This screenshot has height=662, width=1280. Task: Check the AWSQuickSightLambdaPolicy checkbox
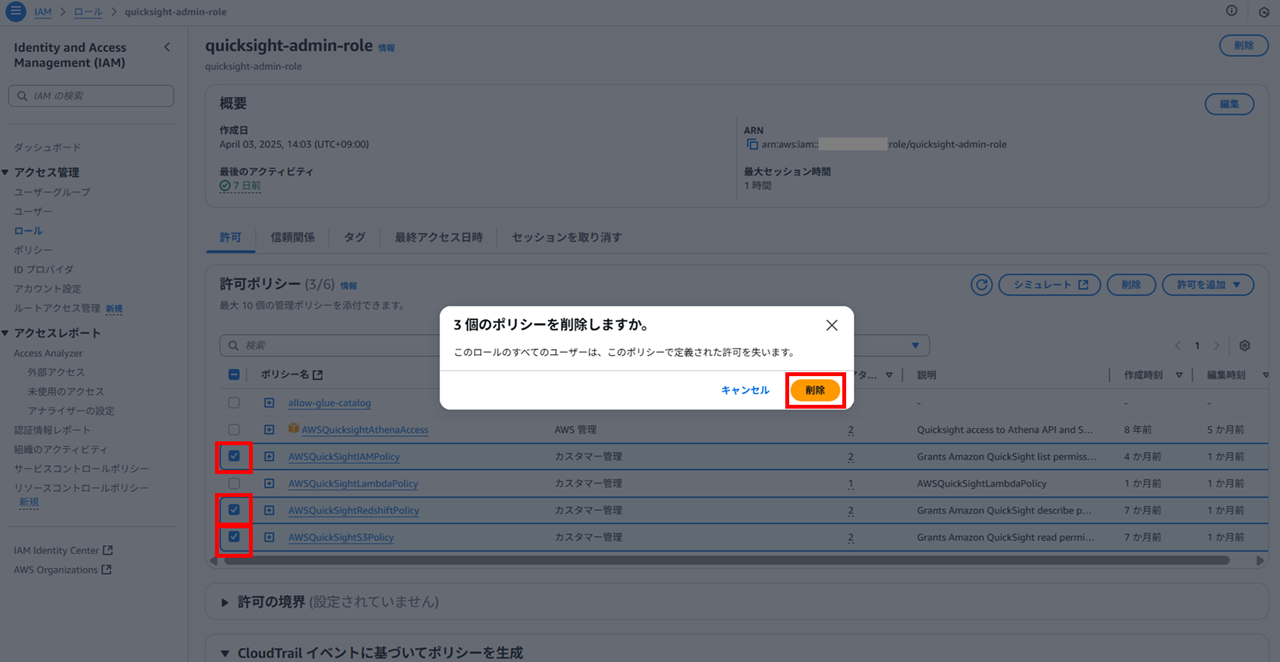pyautogui.click(x=234, y=483)
